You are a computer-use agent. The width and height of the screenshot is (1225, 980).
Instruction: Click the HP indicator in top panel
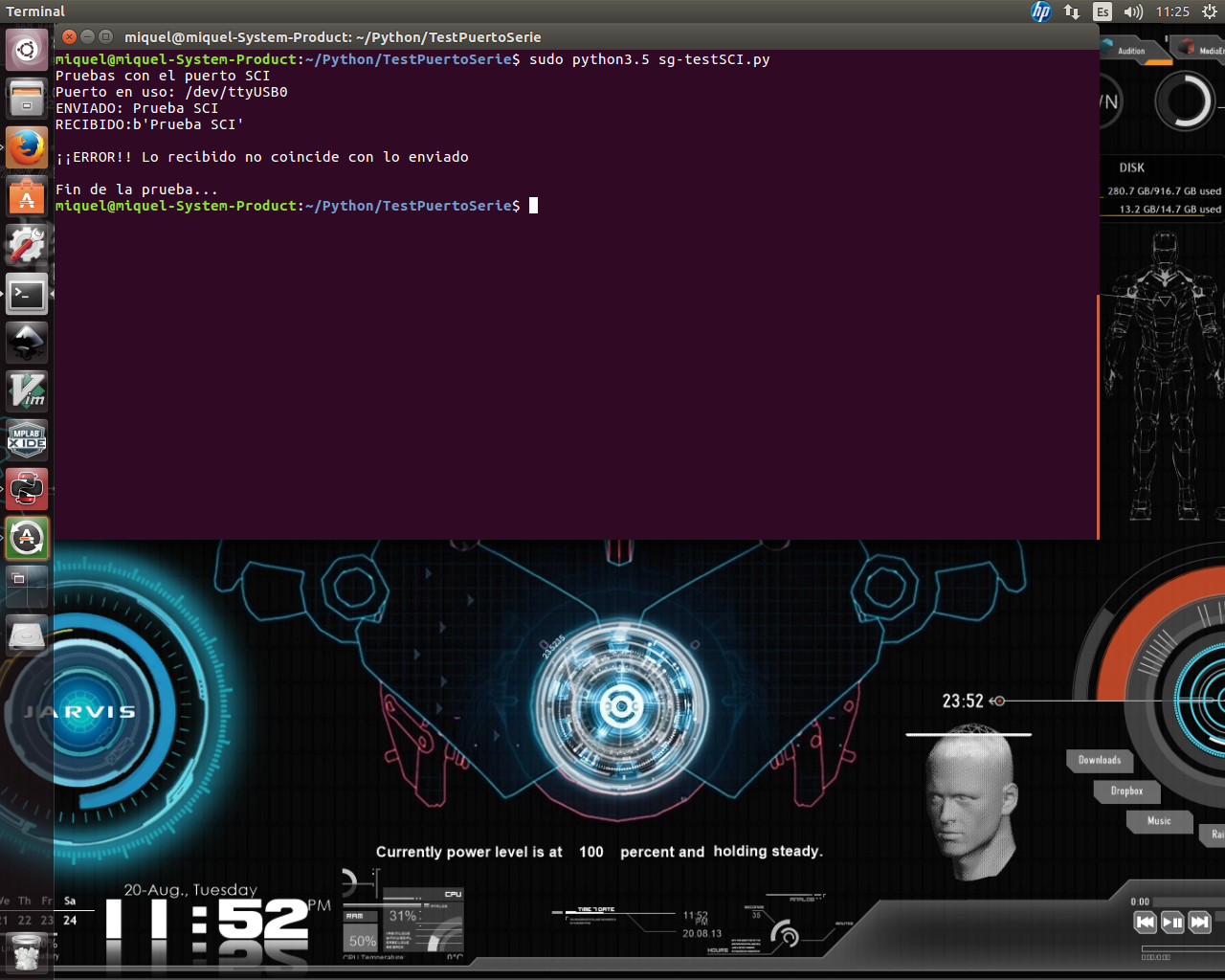click(x=1041, y=11)
